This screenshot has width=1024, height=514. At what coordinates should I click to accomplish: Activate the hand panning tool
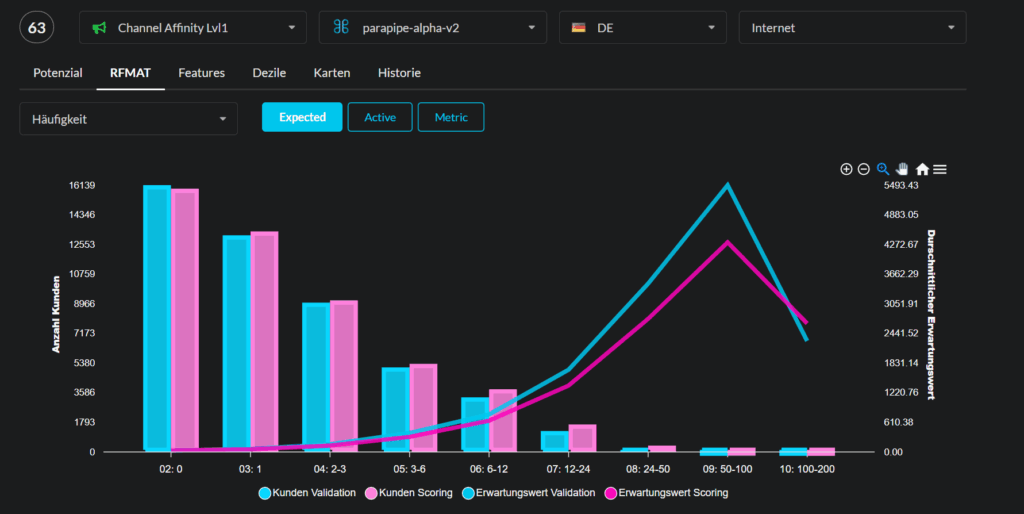tap(902, 169)
